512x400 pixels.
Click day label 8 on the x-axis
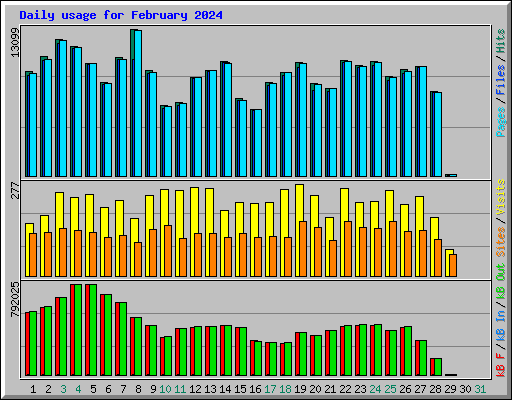[138, 389]
